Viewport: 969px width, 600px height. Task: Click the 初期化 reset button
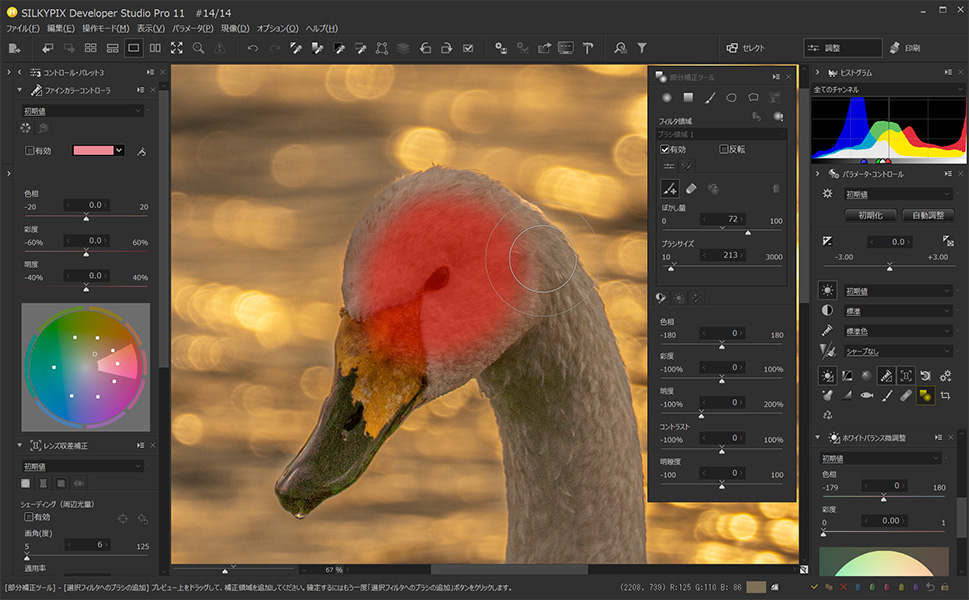(x=870, y=215)
